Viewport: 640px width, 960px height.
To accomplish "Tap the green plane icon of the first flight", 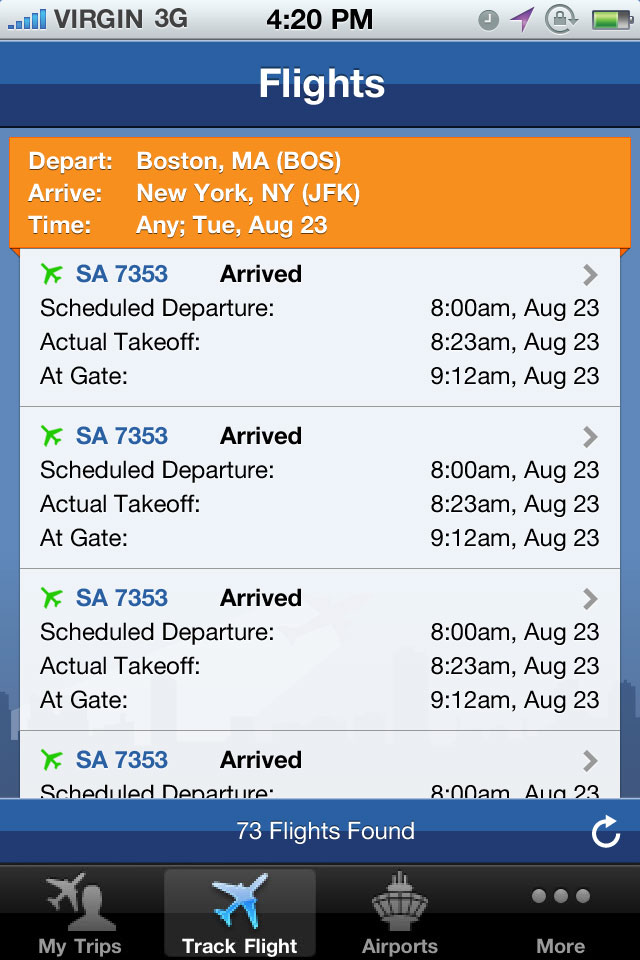I will coord(52,274).
